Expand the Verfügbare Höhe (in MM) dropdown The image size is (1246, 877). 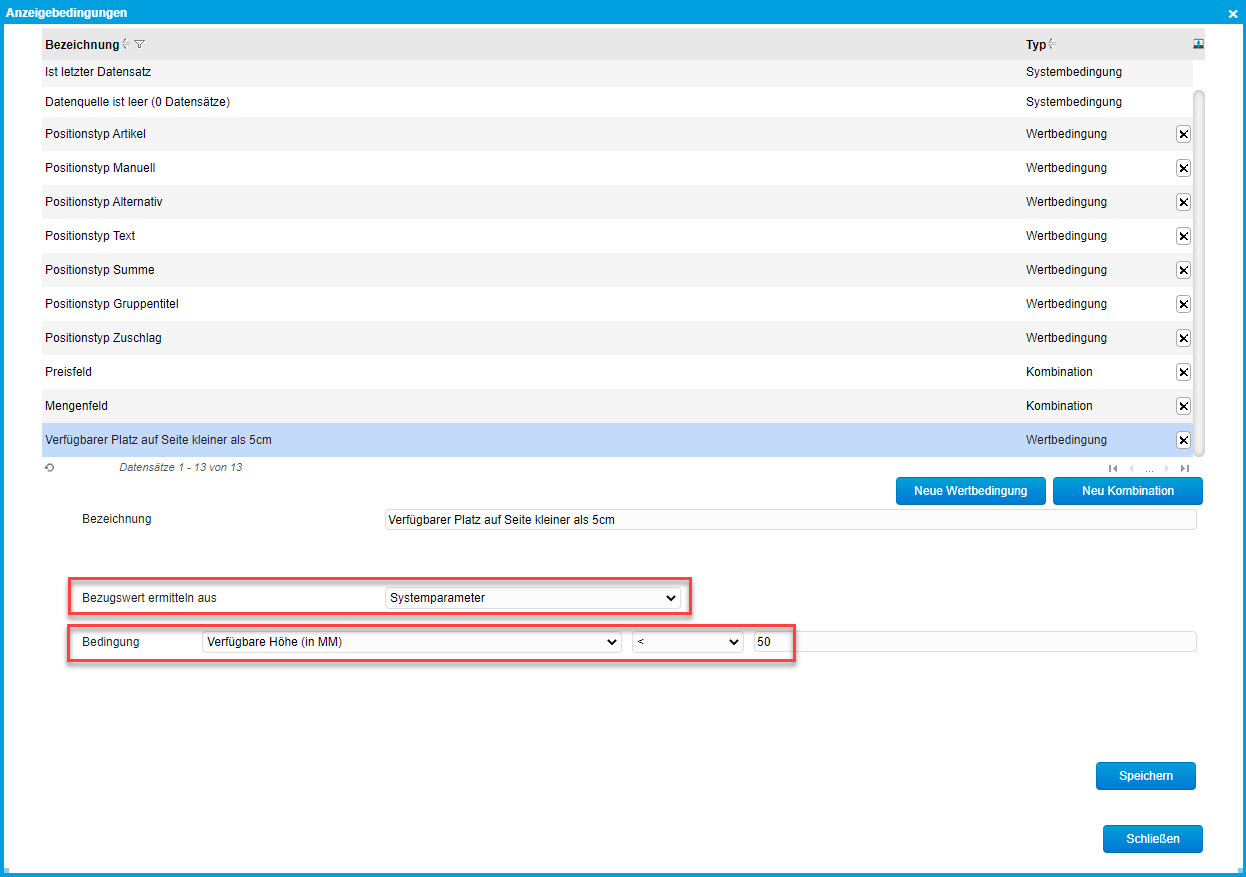pyautogui.click(x=411, y=642)
